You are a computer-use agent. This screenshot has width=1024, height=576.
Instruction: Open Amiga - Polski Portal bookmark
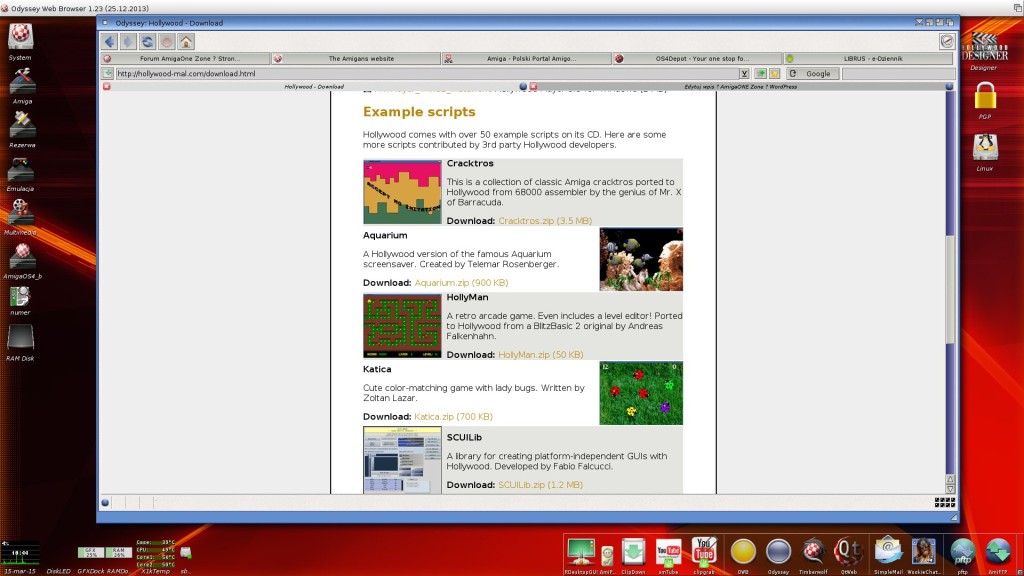click(x=527, y=58)
